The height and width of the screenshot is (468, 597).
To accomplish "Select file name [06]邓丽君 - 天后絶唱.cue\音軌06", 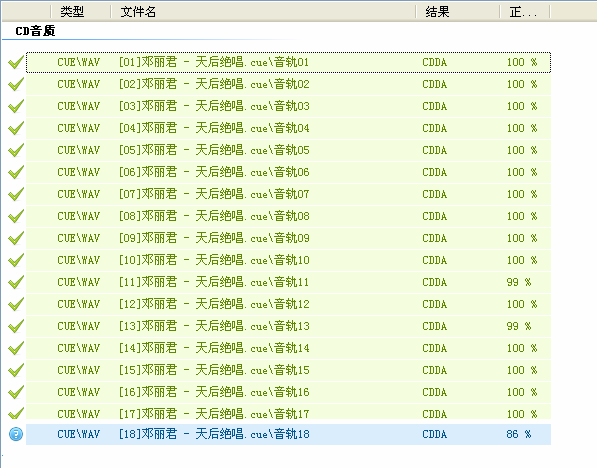I will point(214,173).
